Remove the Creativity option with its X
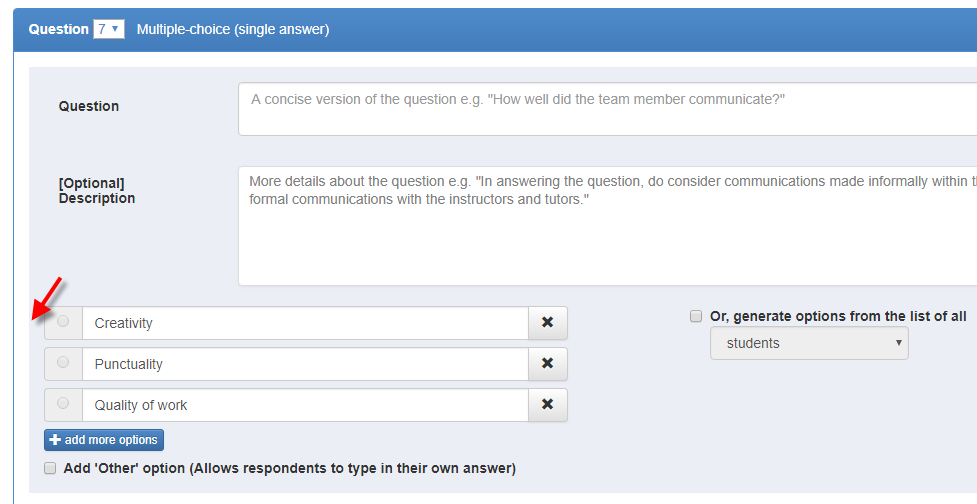 click(548, 323)
